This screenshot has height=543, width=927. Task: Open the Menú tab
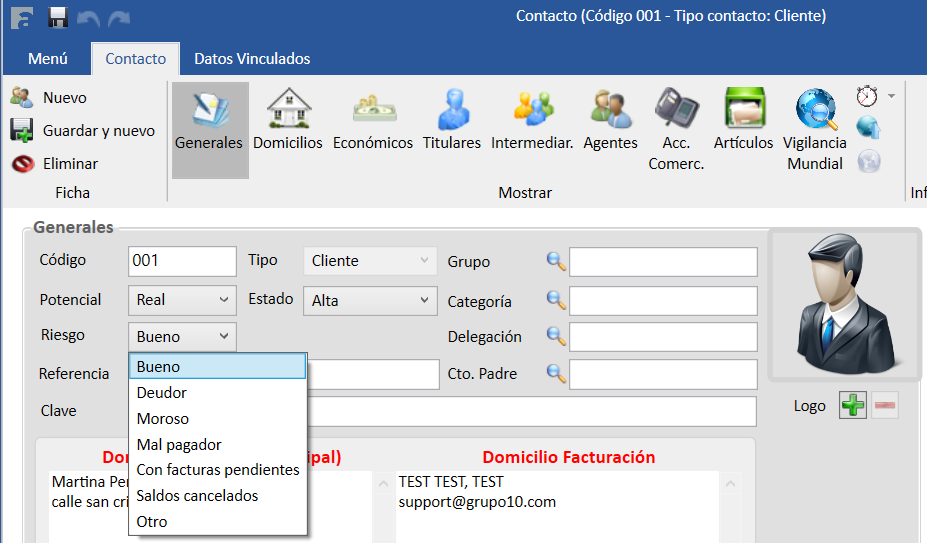tap(48, 59)
